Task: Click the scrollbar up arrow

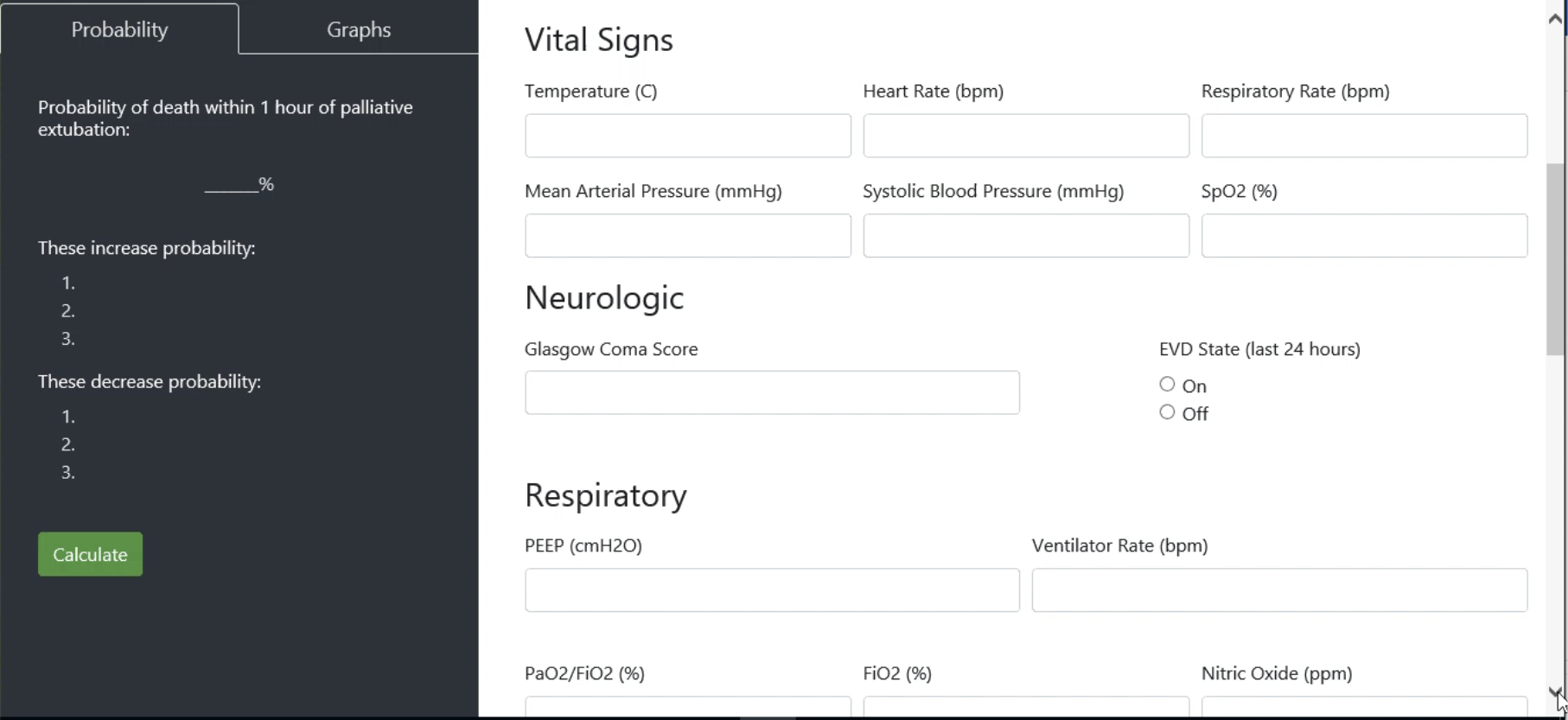Action: (x=1555, y=18)
